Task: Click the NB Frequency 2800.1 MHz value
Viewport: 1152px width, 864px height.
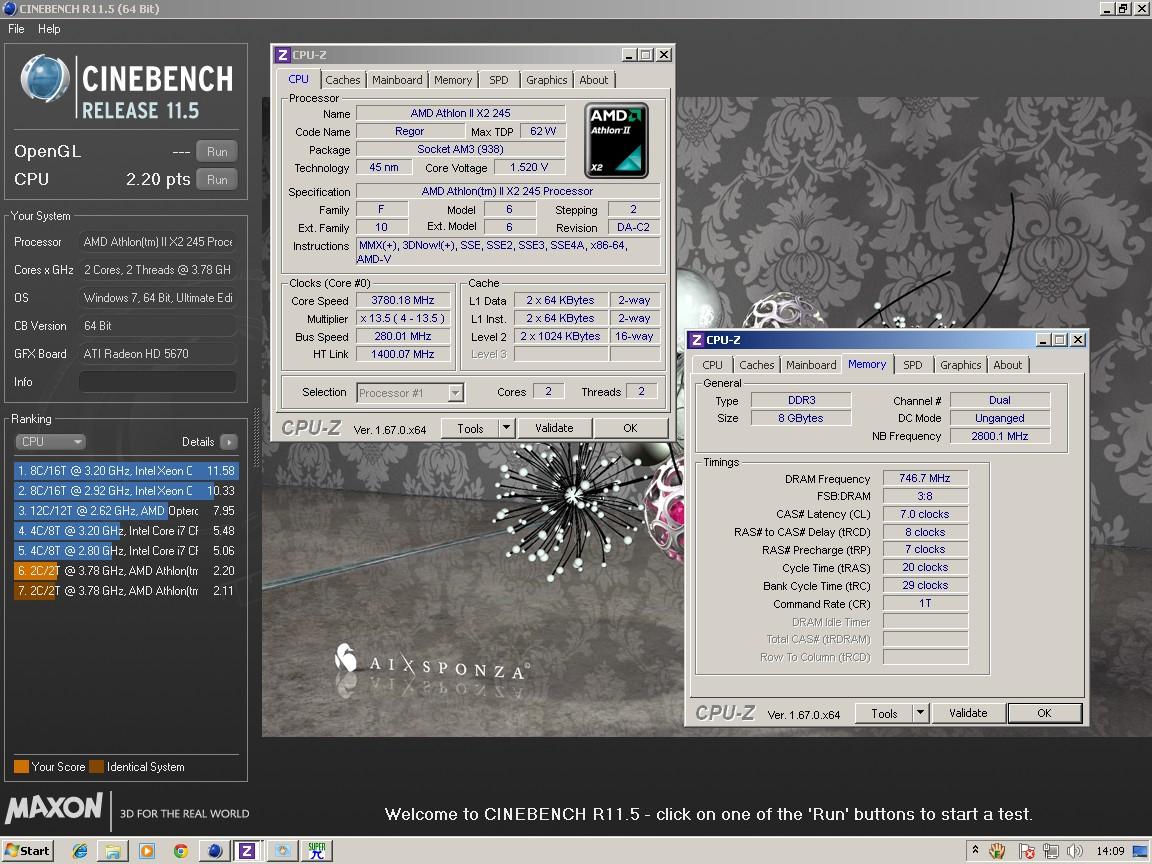Action: pyautogui.click(x=1000, y=436)
